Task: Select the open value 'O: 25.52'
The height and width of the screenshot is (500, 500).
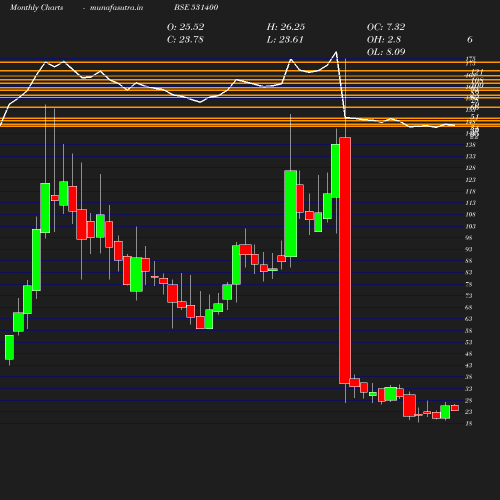Action: pyautogui.click(x=185, y=27)
